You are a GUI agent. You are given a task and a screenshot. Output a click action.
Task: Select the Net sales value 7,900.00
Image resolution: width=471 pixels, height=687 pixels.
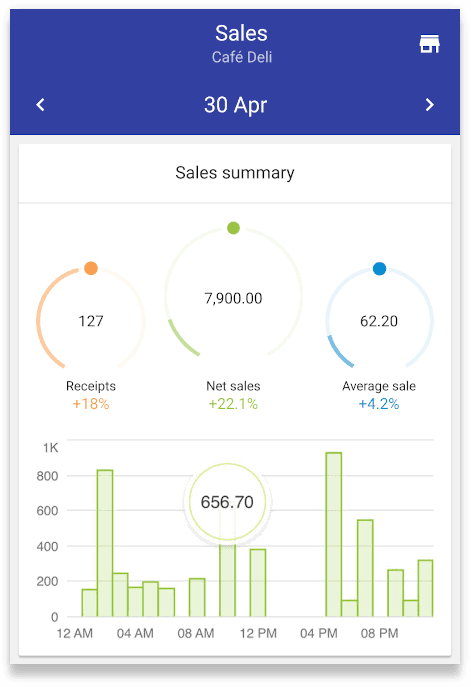point(234,298)
